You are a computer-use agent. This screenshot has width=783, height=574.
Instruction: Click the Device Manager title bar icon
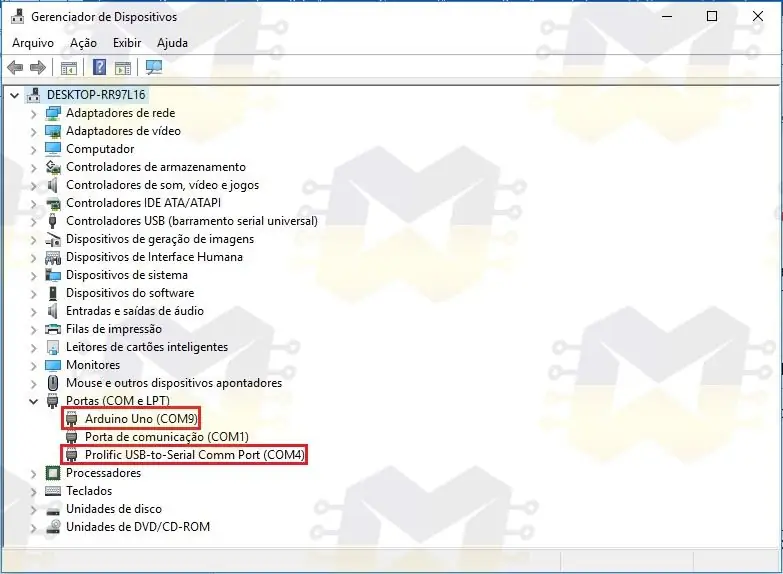tap(17, 16)
